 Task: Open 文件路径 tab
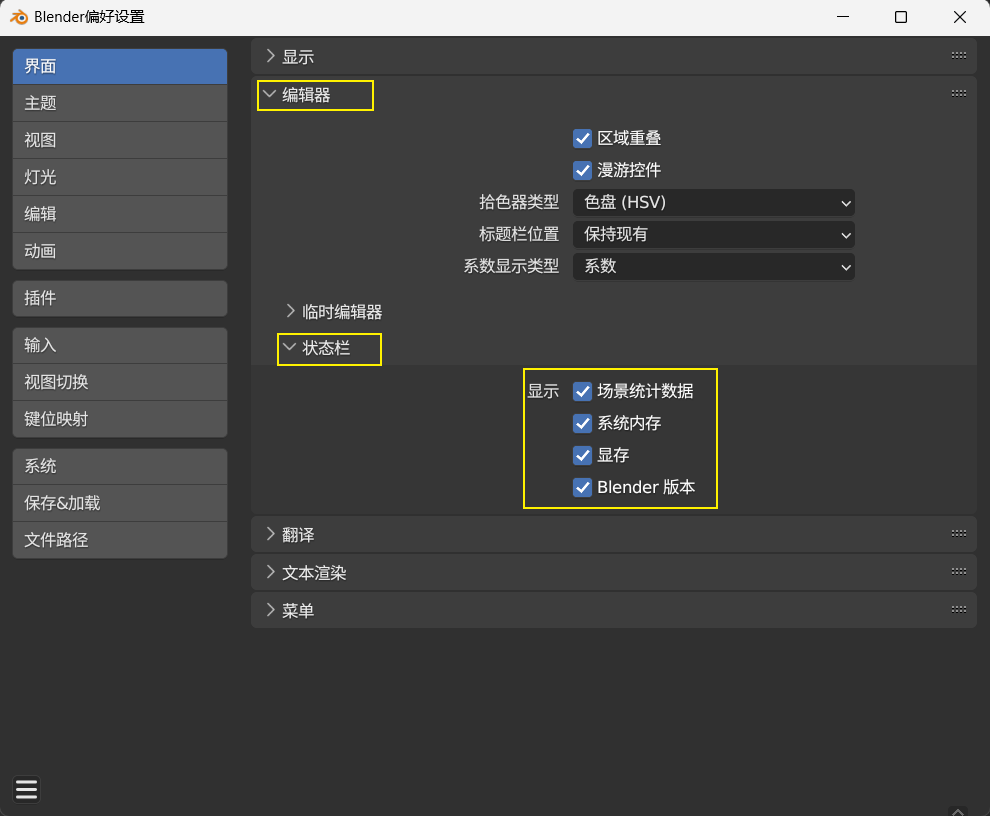click(x=120, y=540)
